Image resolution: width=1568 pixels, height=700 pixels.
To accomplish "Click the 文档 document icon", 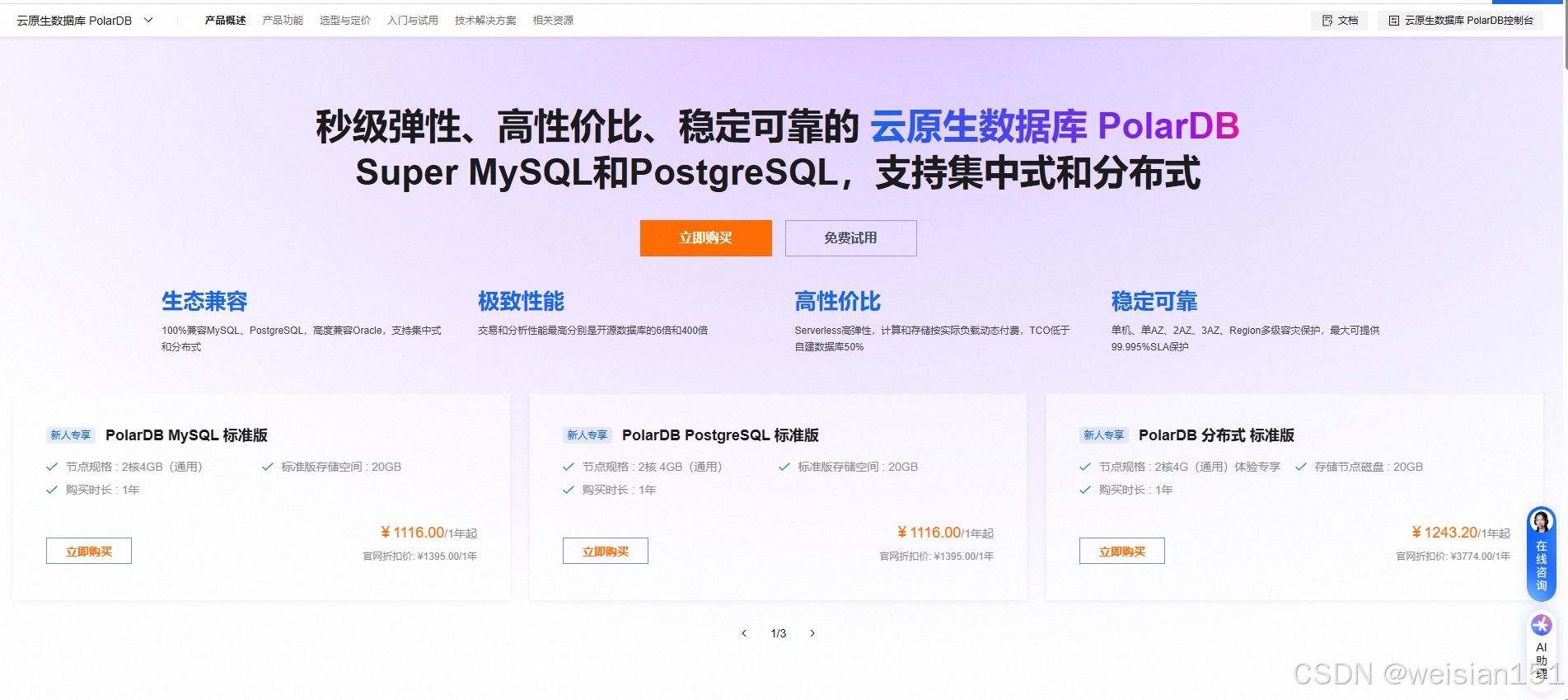I will [1327, 21].
